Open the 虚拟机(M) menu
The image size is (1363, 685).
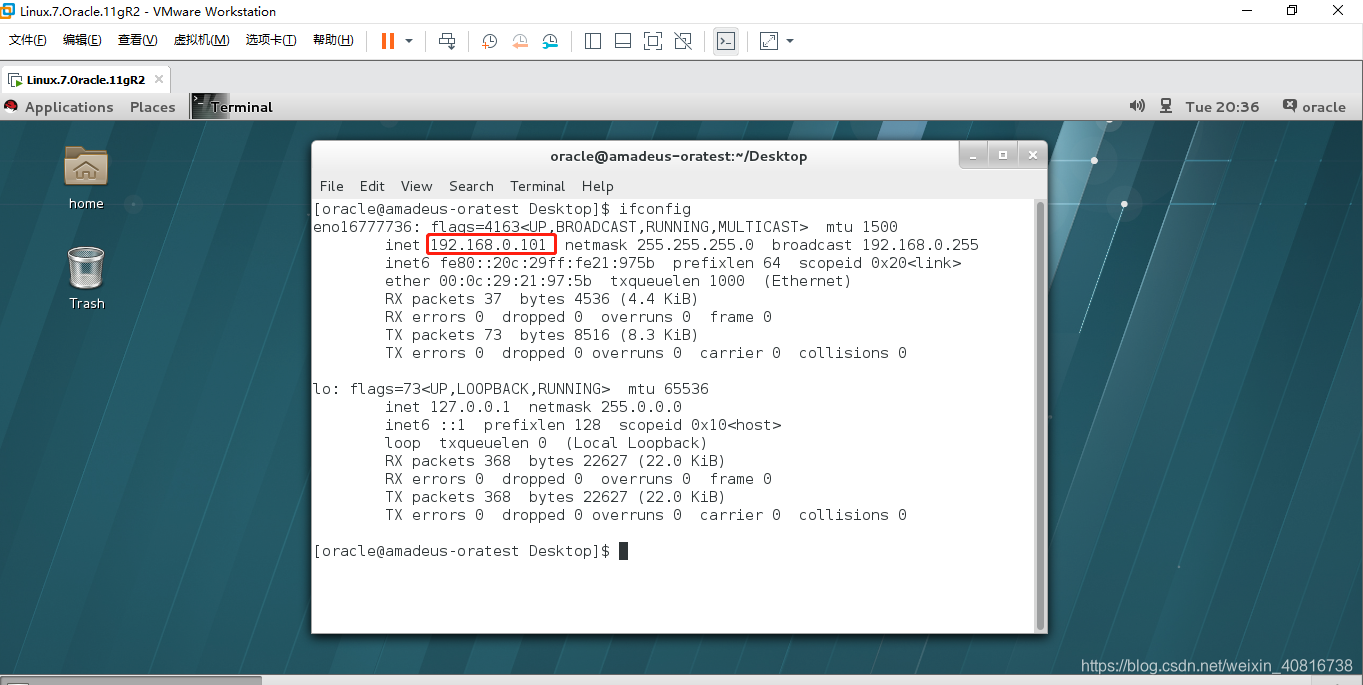[x=201, y=40]
